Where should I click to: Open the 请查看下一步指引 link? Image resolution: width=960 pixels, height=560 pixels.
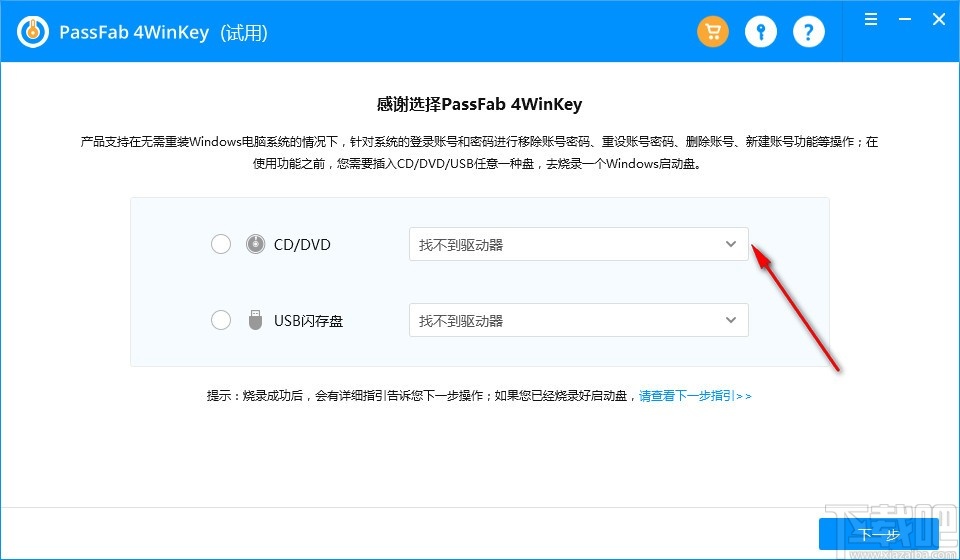point(695,396)
